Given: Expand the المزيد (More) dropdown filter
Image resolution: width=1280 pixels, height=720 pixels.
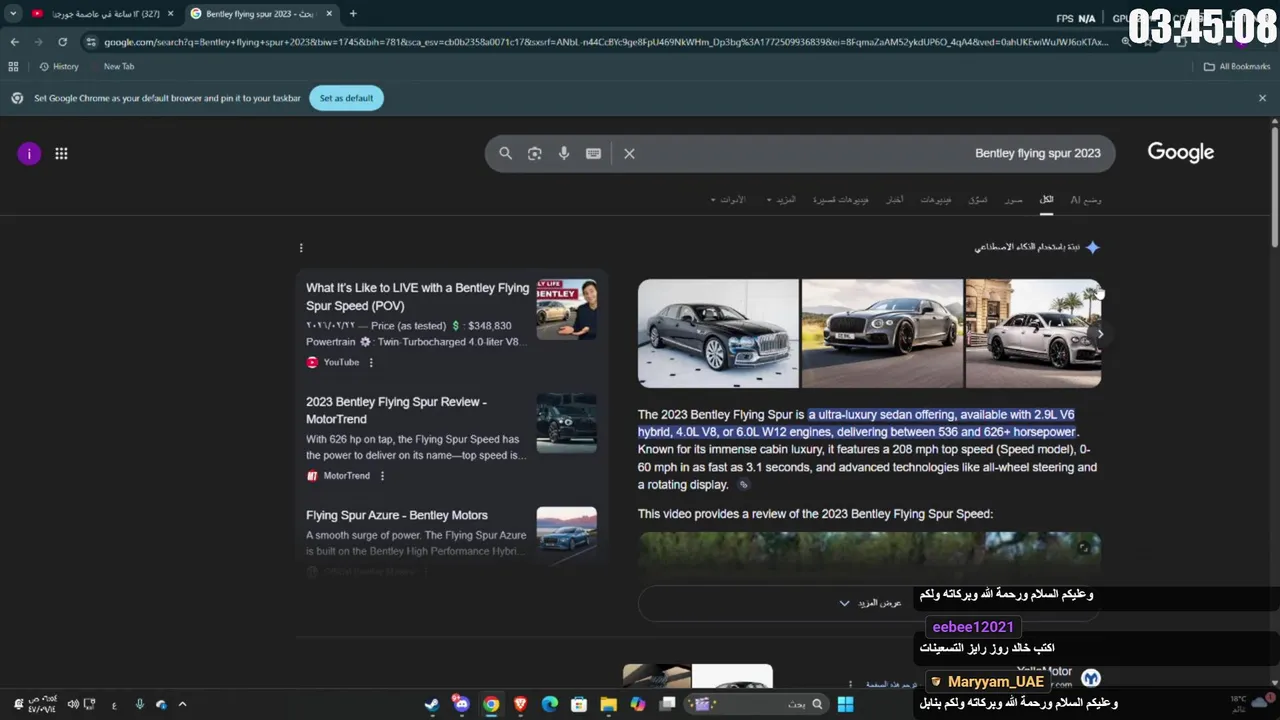Looking at the screenshot, I should click(781, 200).
